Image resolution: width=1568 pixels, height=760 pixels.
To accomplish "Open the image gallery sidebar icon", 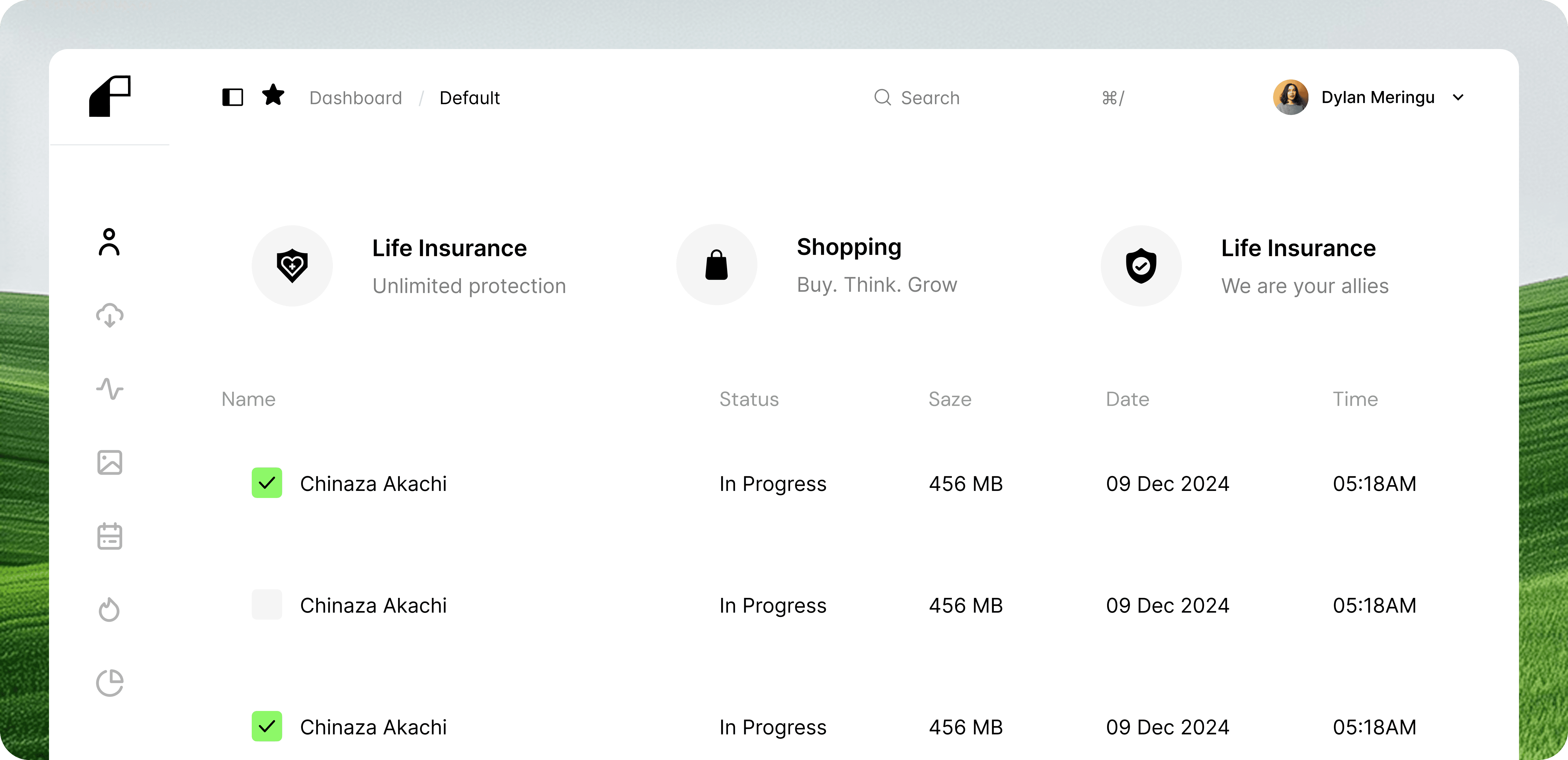I will (x=110, y=462).
